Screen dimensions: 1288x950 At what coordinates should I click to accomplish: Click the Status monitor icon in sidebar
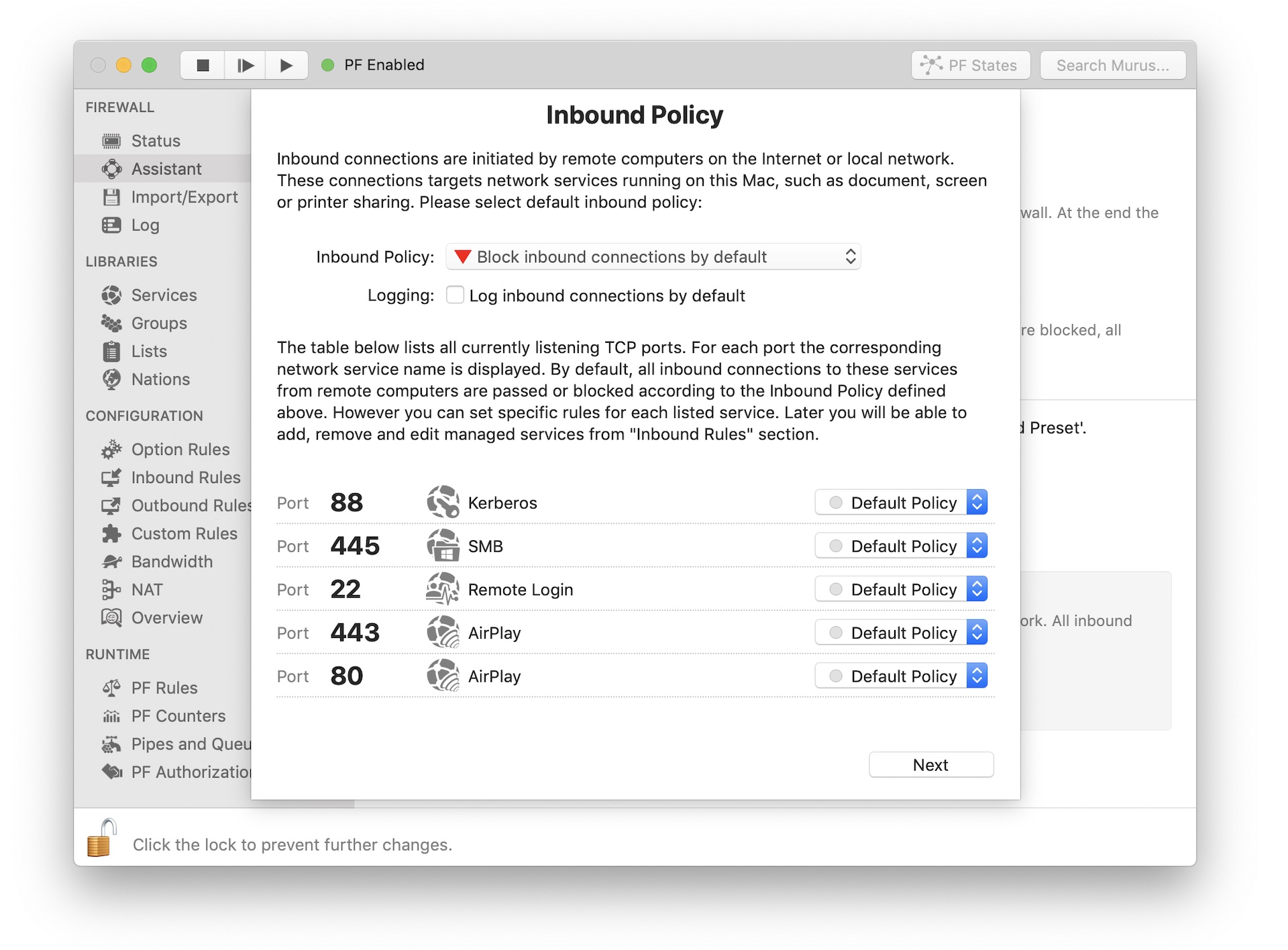111,141
